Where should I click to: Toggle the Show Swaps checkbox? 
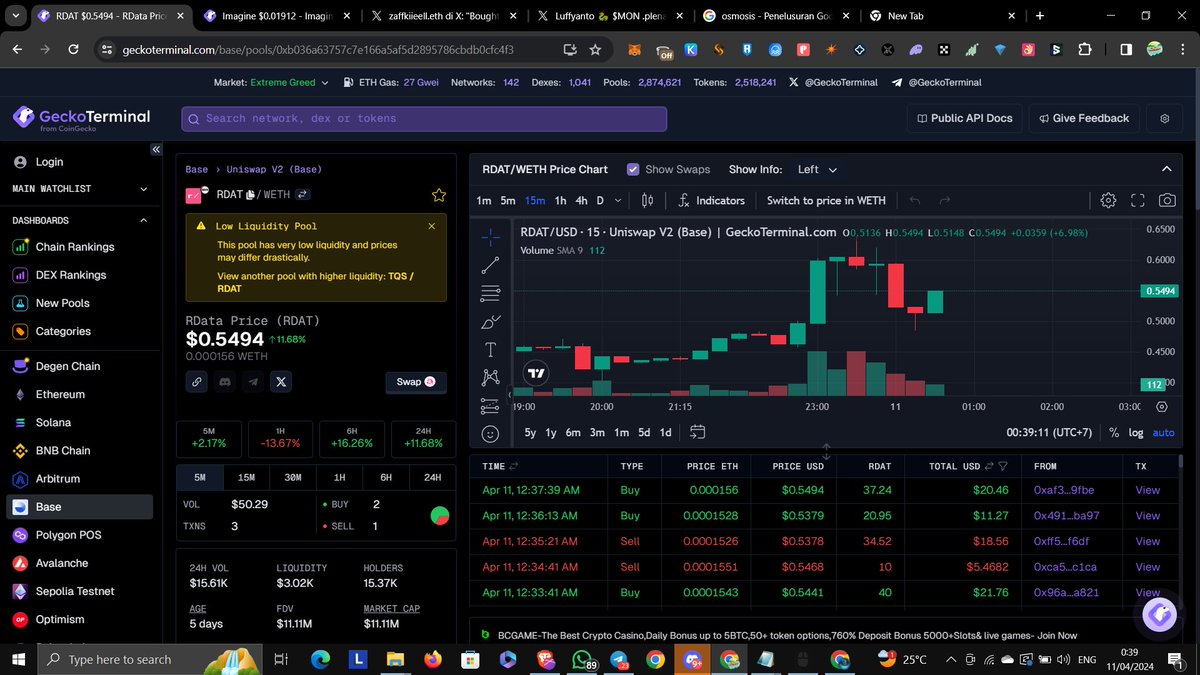(633, 169)
